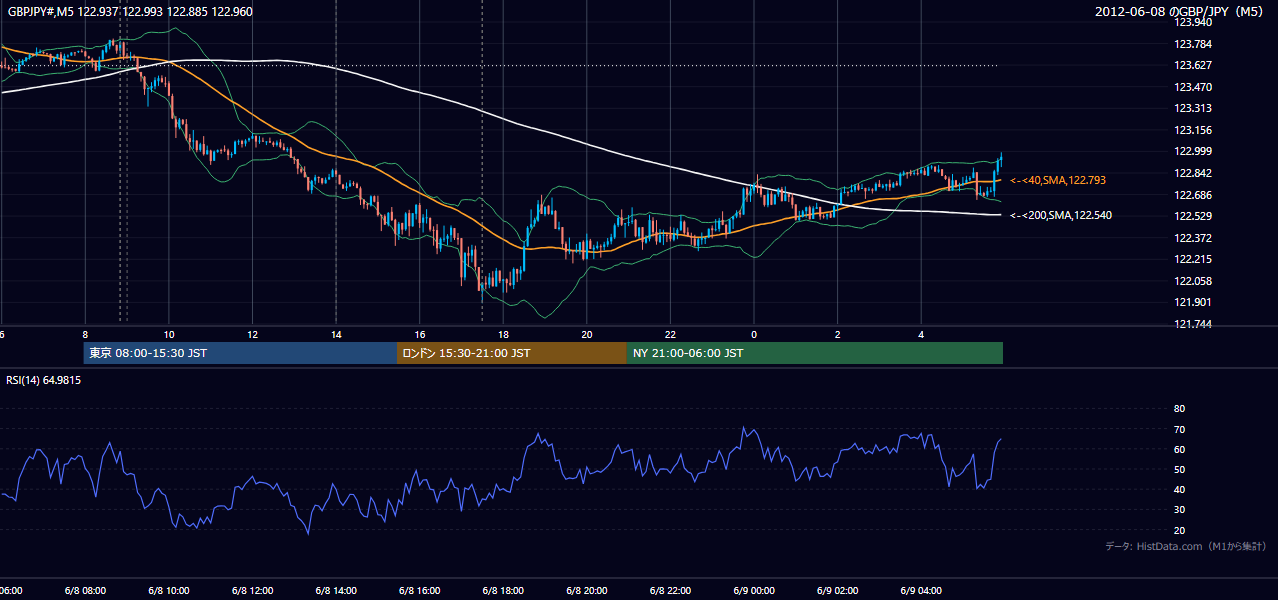Click the 6/8 12:00 time axis label
1278x600 pixels.
click(x=252, y=590)
